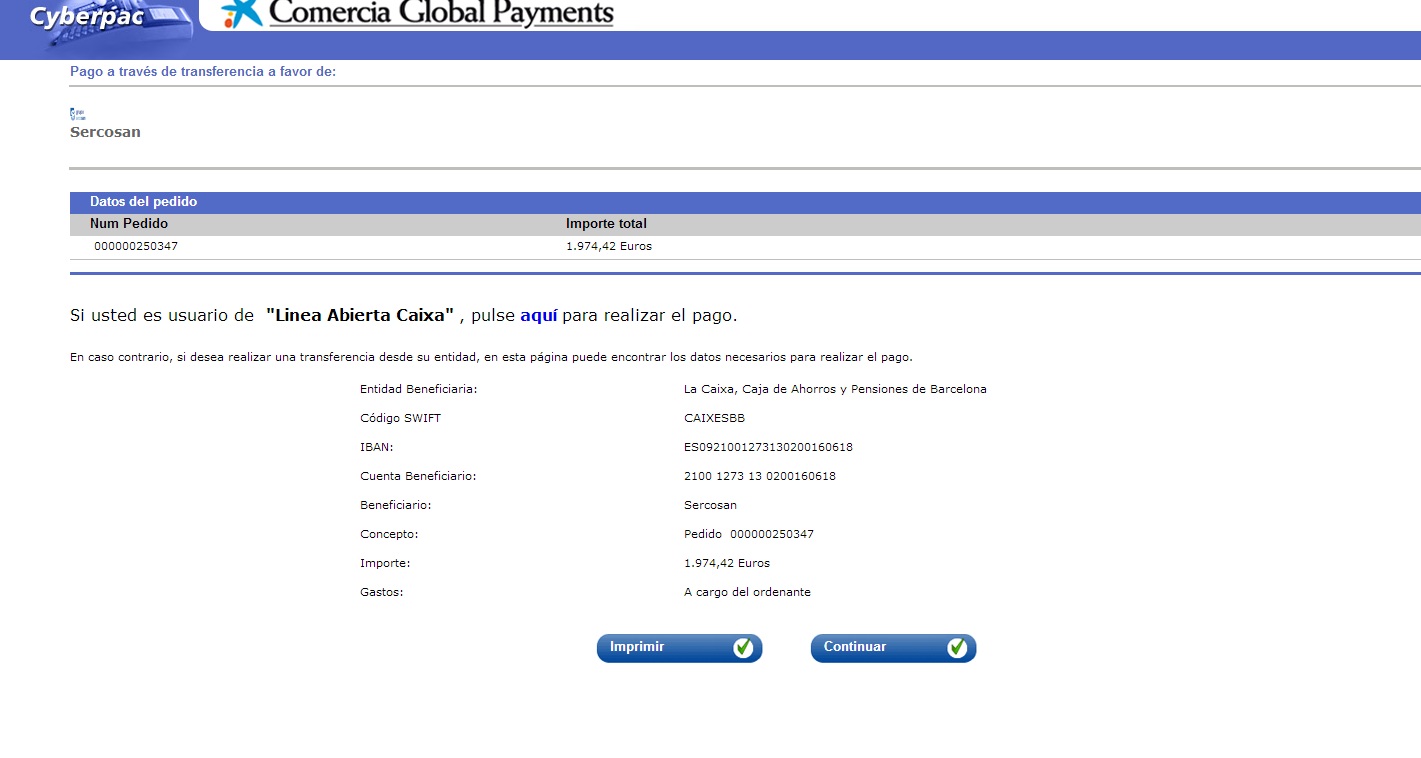
Task: Click the "Gastos:" label
Action: click(382, 592)
